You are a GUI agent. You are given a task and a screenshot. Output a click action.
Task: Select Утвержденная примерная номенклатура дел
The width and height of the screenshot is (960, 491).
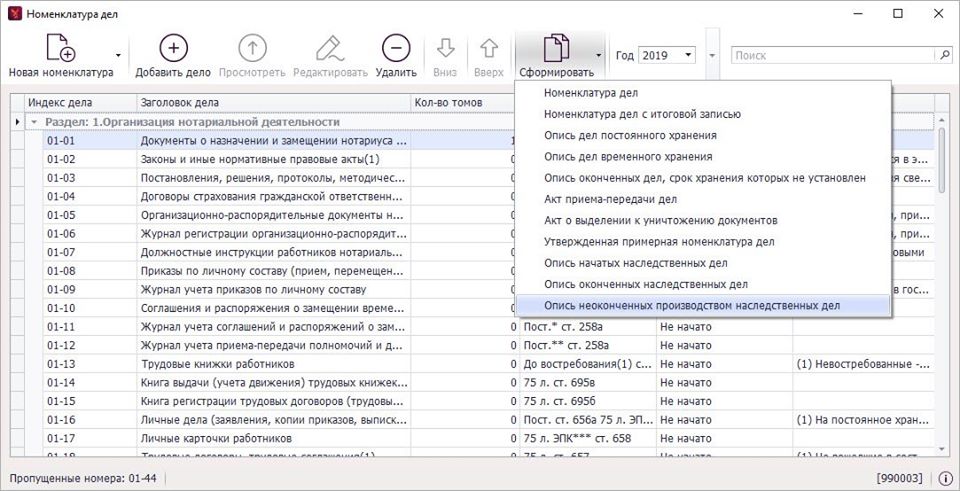click(x=703, y=242)
